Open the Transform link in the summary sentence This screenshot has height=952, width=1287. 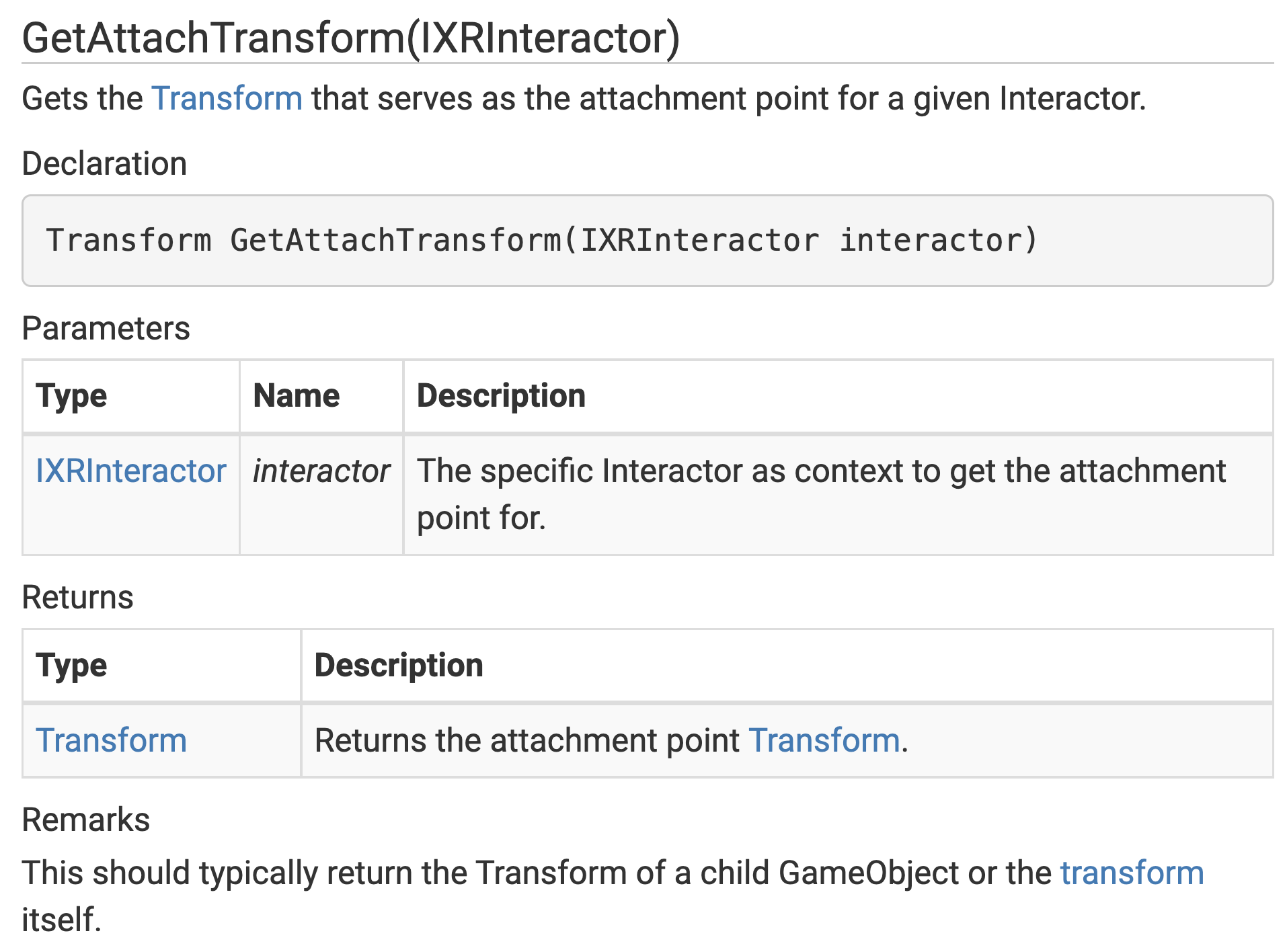(x=227, y=99)
